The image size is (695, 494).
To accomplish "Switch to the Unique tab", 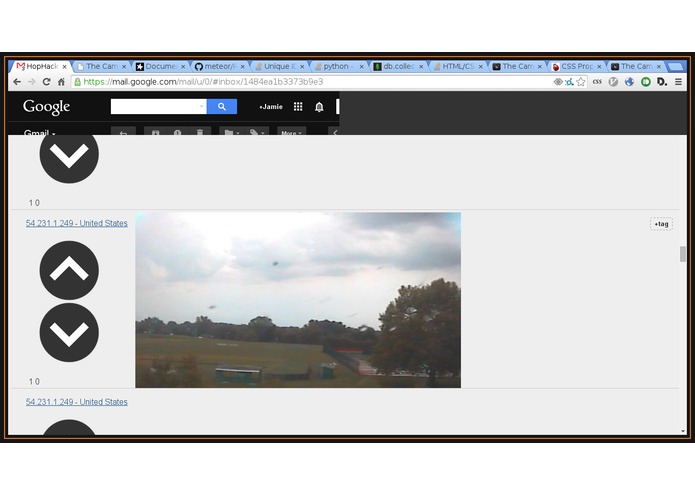I will [x=279, y=66].
